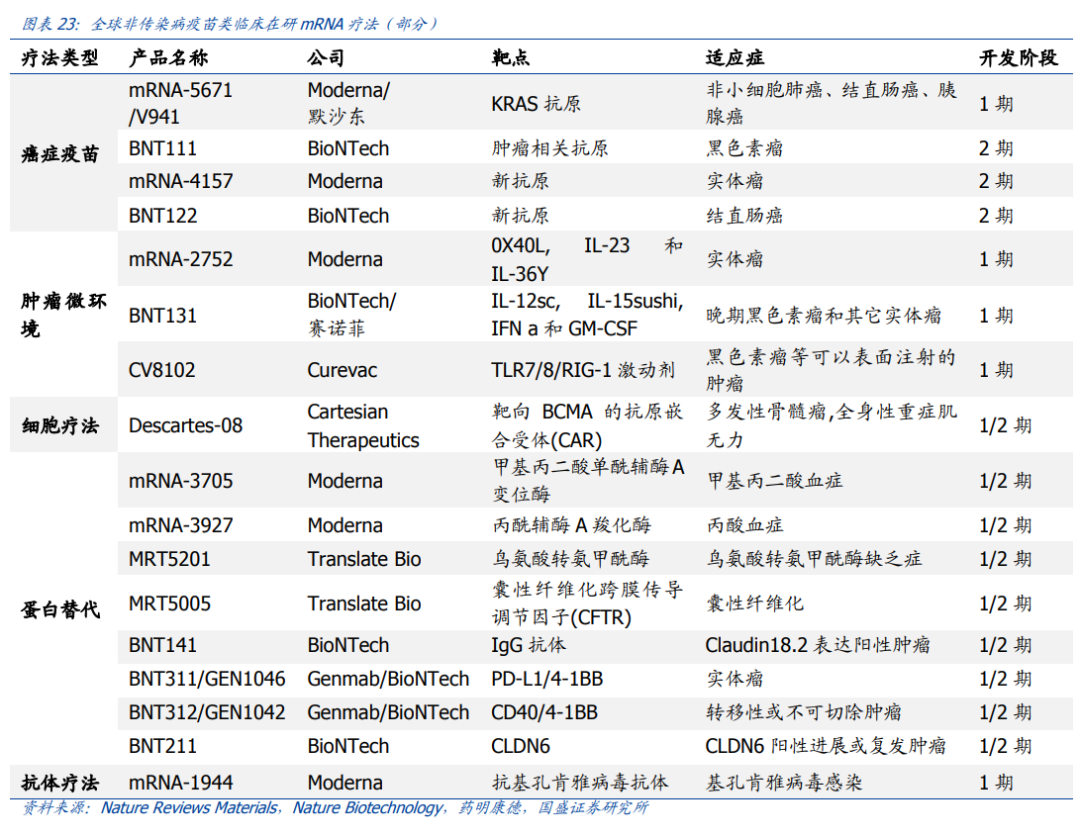Click the PD-L1/4-1BB target cell
1080x837 pixels.
click(x=547, y=679)
